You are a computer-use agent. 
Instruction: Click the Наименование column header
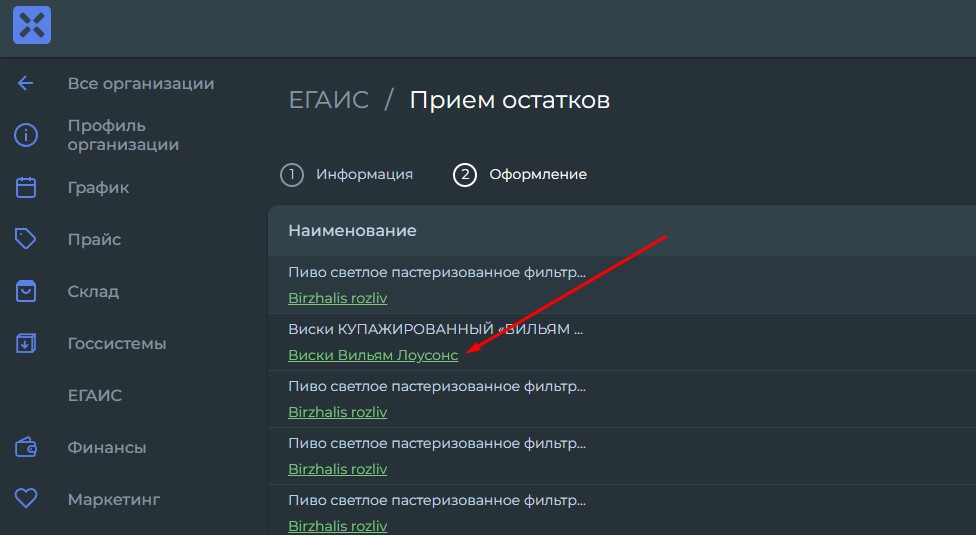coord(352,231)
